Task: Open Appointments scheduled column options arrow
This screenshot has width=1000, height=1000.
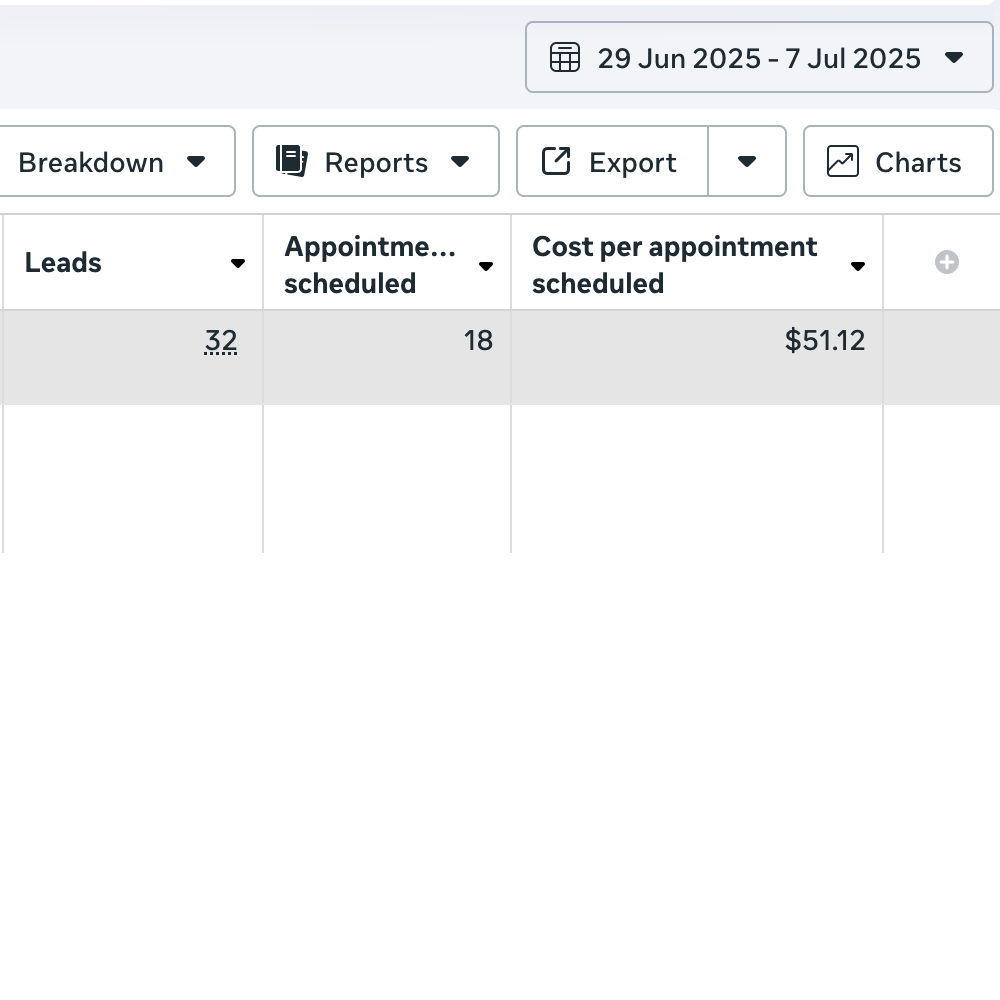Action: (x=486, y=266)
